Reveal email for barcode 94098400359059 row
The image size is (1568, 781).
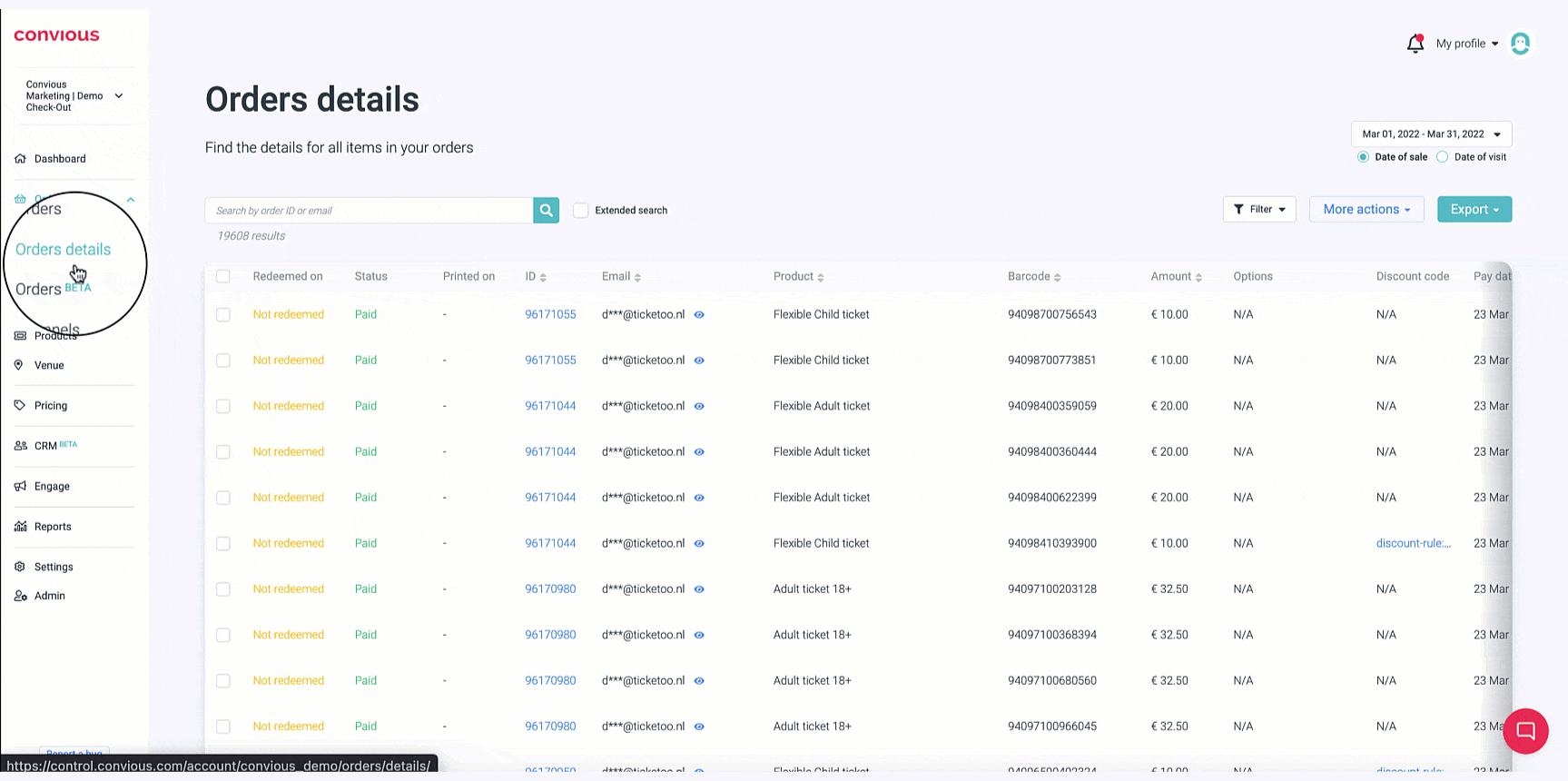coord(699,407)
